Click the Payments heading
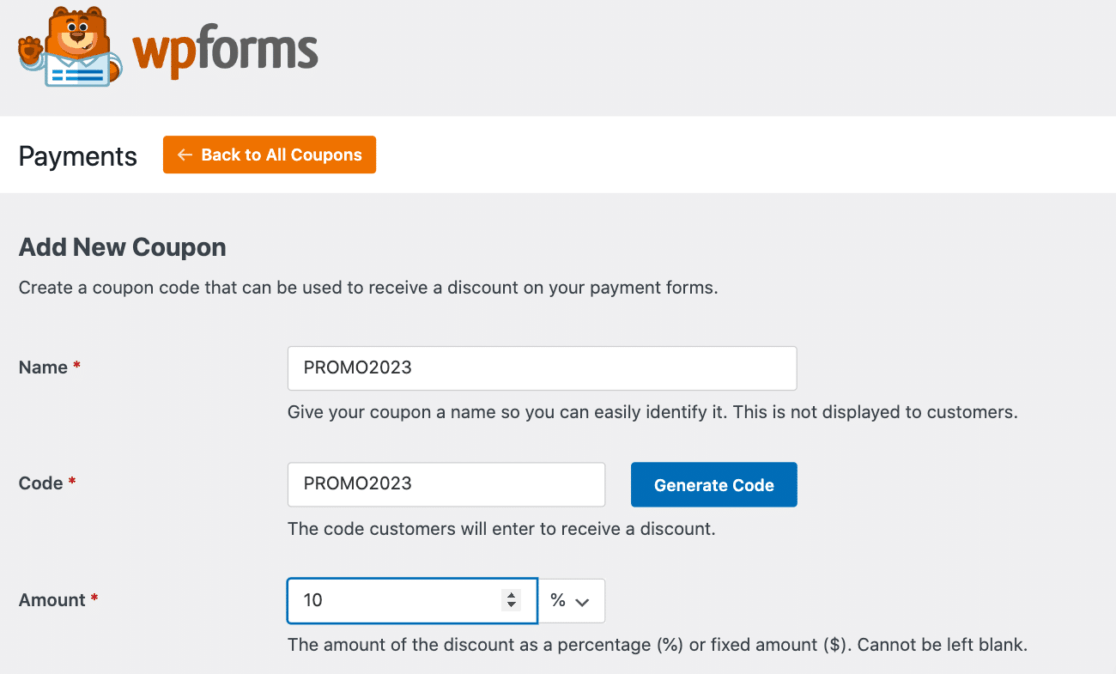Viewport: 1116px width, 674px height. (77, 156)
